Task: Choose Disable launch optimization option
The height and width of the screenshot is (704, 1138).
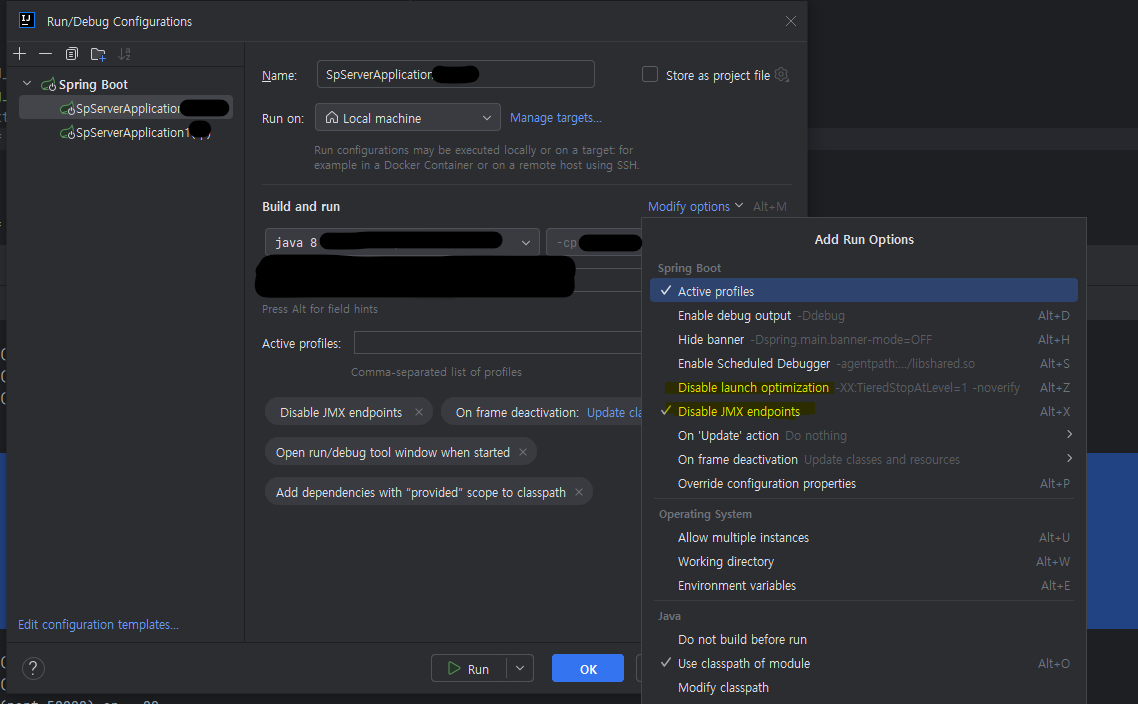Action: pyautogui.click(x=864, y=388)
